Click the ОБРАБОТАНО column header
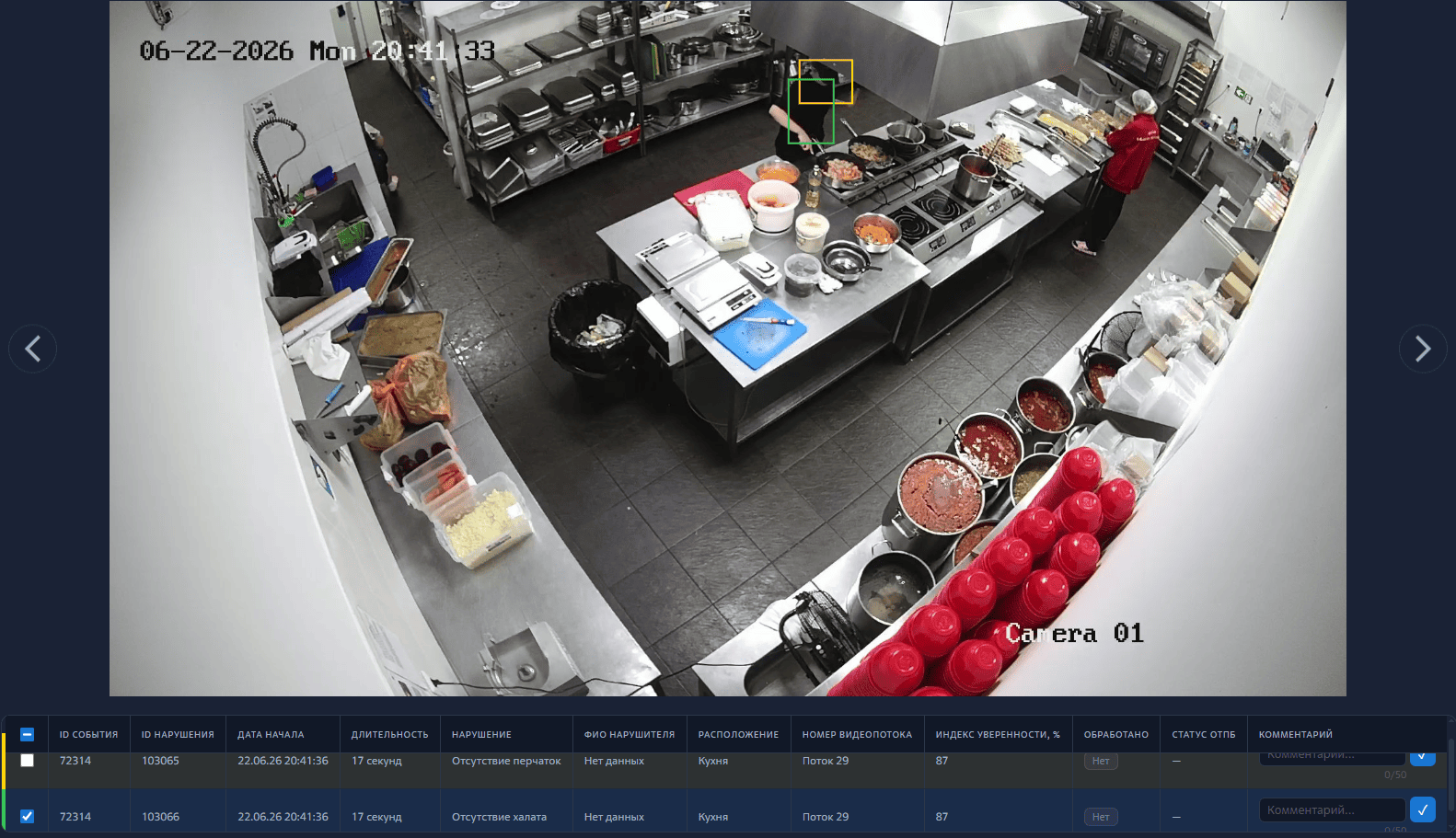This screenshot has width=1456, height=838. 1116,735
